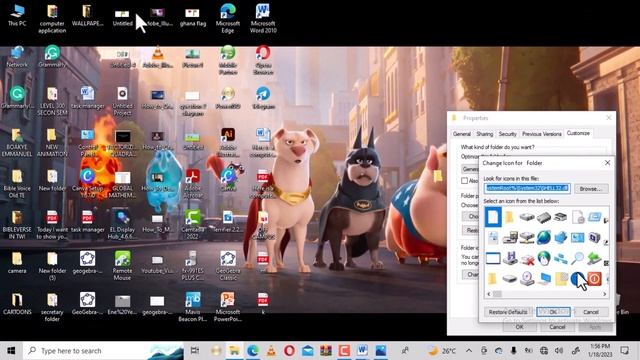Screen dimensions: 640x360
Task: Switch to the Security tab in Properties
Action: coord(507,134)
